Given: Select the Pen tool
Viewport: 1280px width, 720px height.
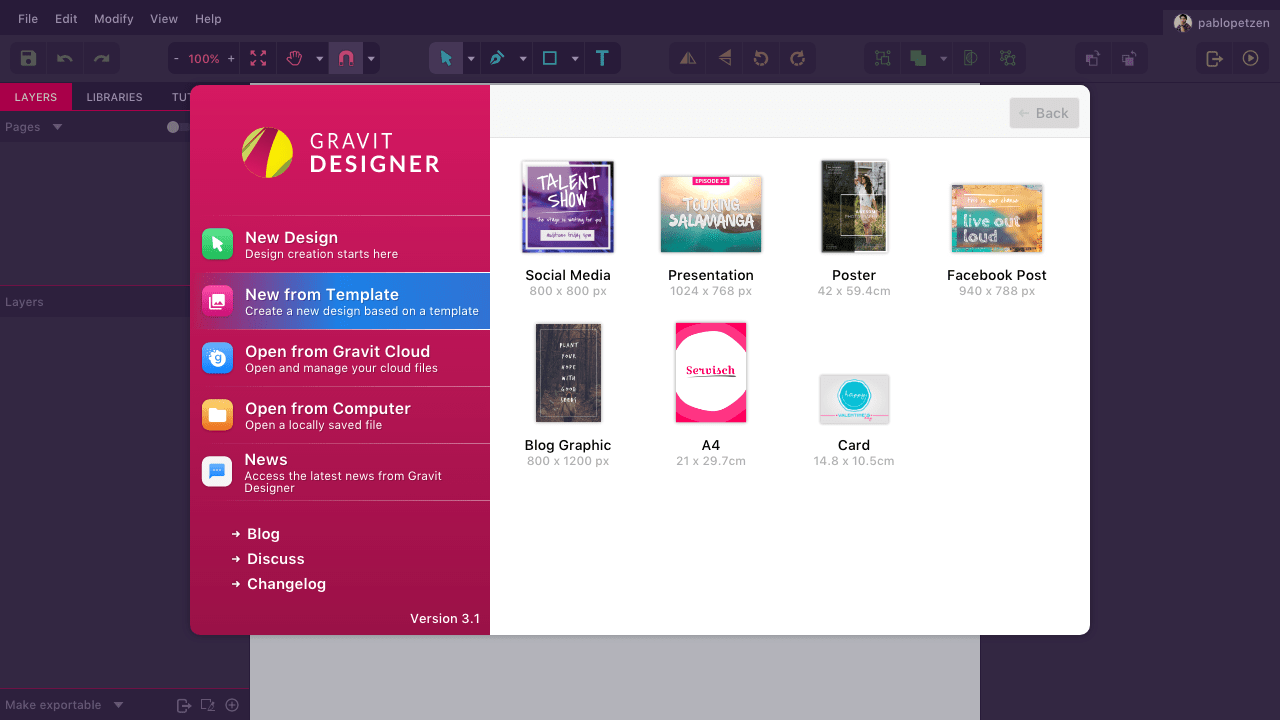Looking at the screenshot, I should click(x=497, y=59).
